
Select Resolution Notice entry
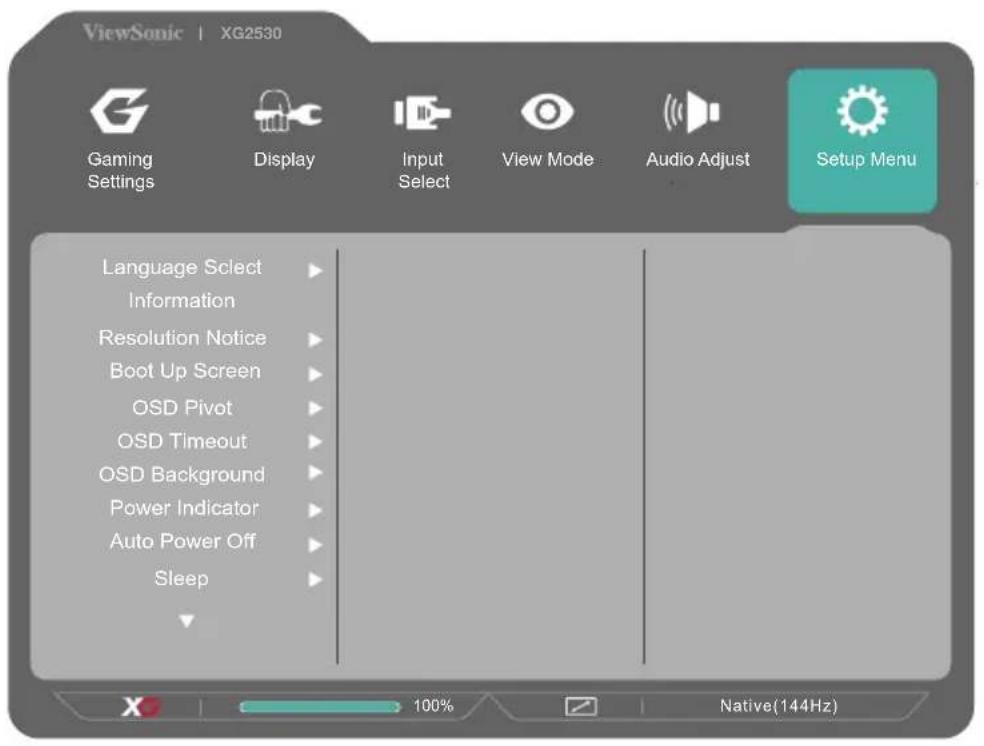point(183,338)
